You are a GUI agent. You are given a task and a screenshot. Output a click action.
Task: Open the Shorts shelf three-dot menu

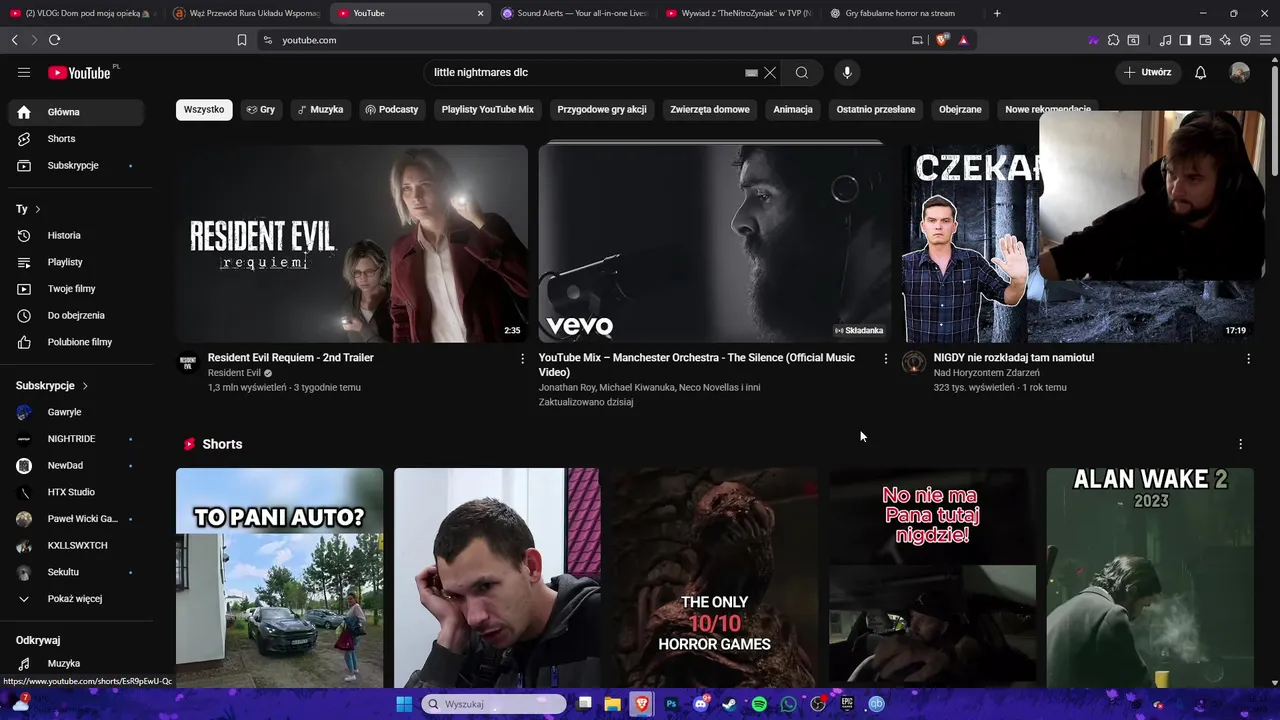(1240, 444)
